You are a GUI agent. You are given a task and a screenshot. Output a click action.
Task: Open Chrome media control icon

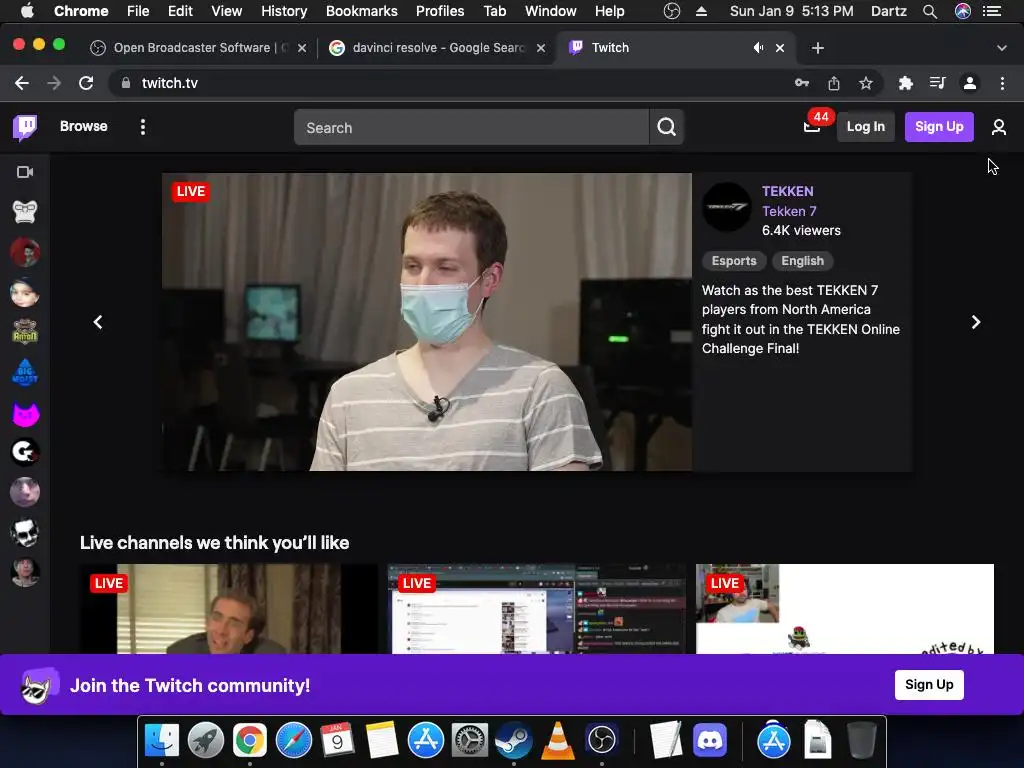(937, 83)
